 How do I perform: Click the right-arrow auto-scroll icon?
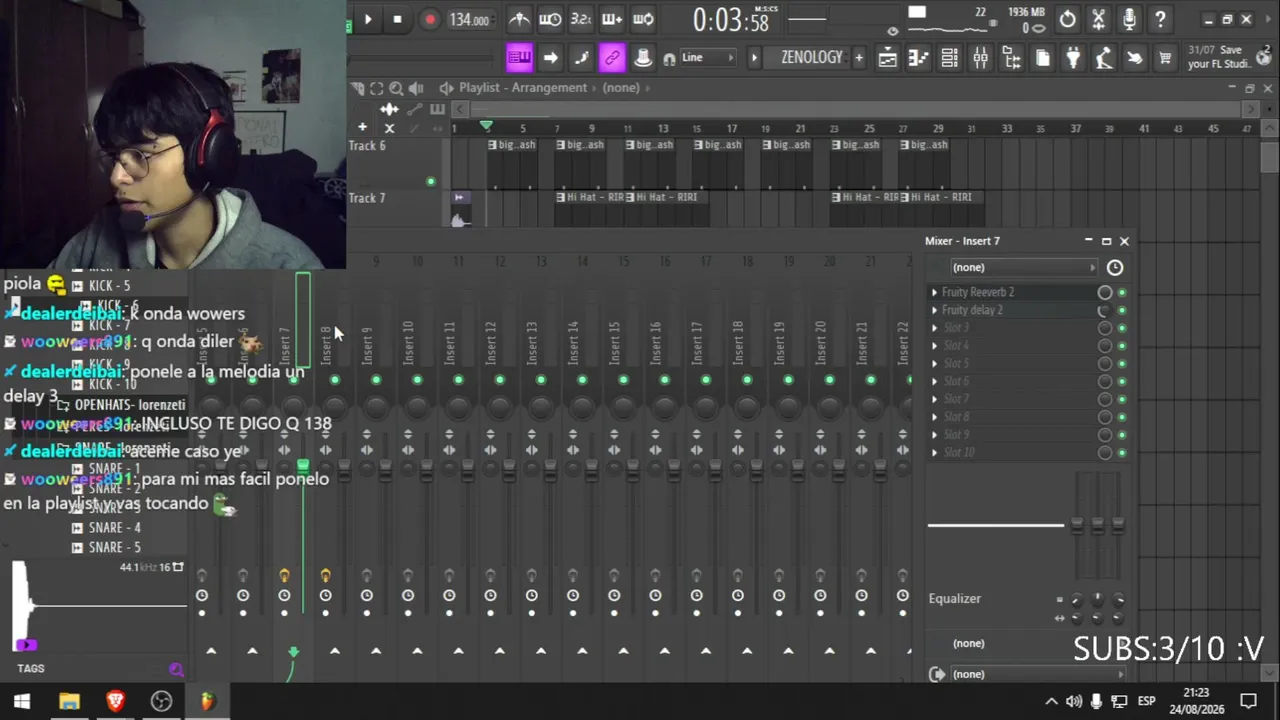click(x=550, y=58)
